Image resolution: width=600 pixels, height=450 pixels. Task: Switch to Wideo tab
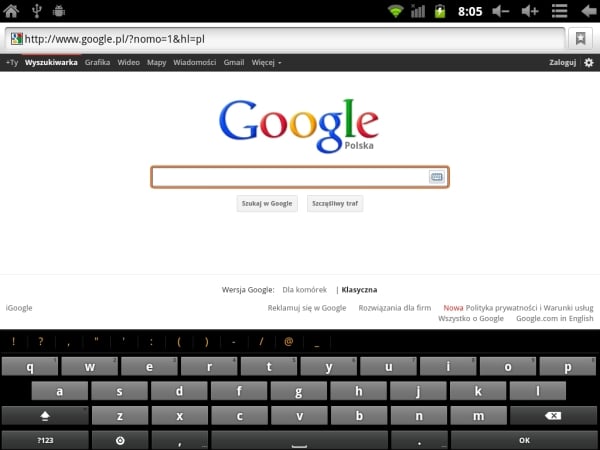click(129, 62)
